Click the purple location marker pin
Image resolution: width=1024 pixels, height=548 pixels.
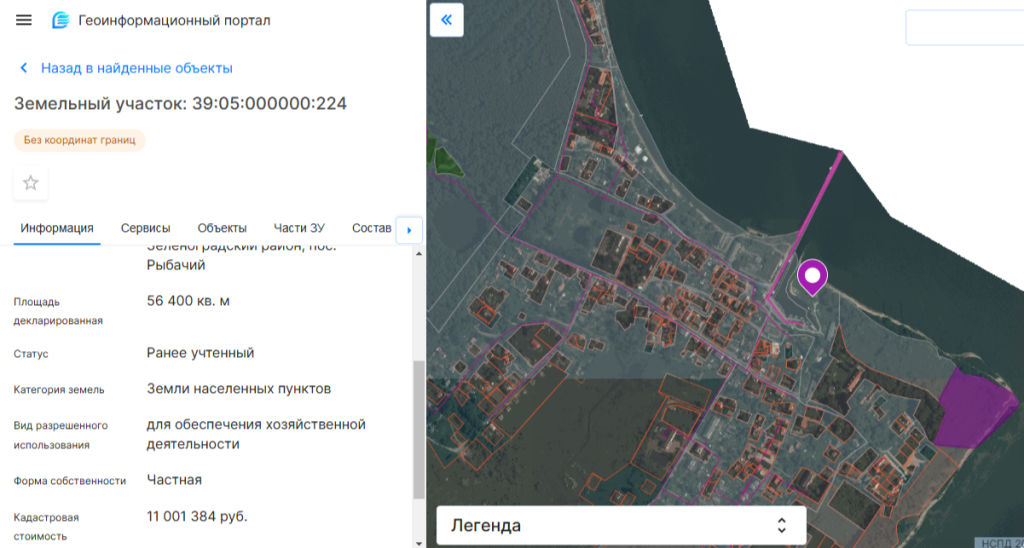813,276
